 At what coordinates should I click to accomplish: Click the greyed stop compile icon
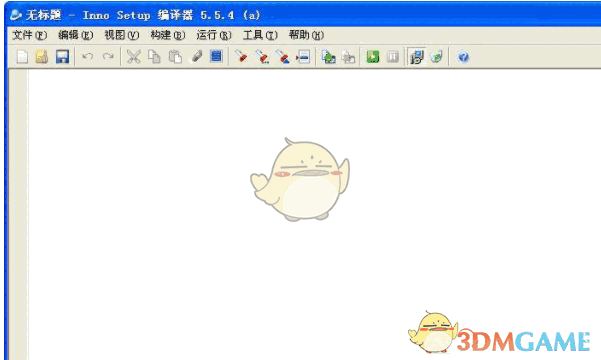pyautogui.click(x=348, y=57)
